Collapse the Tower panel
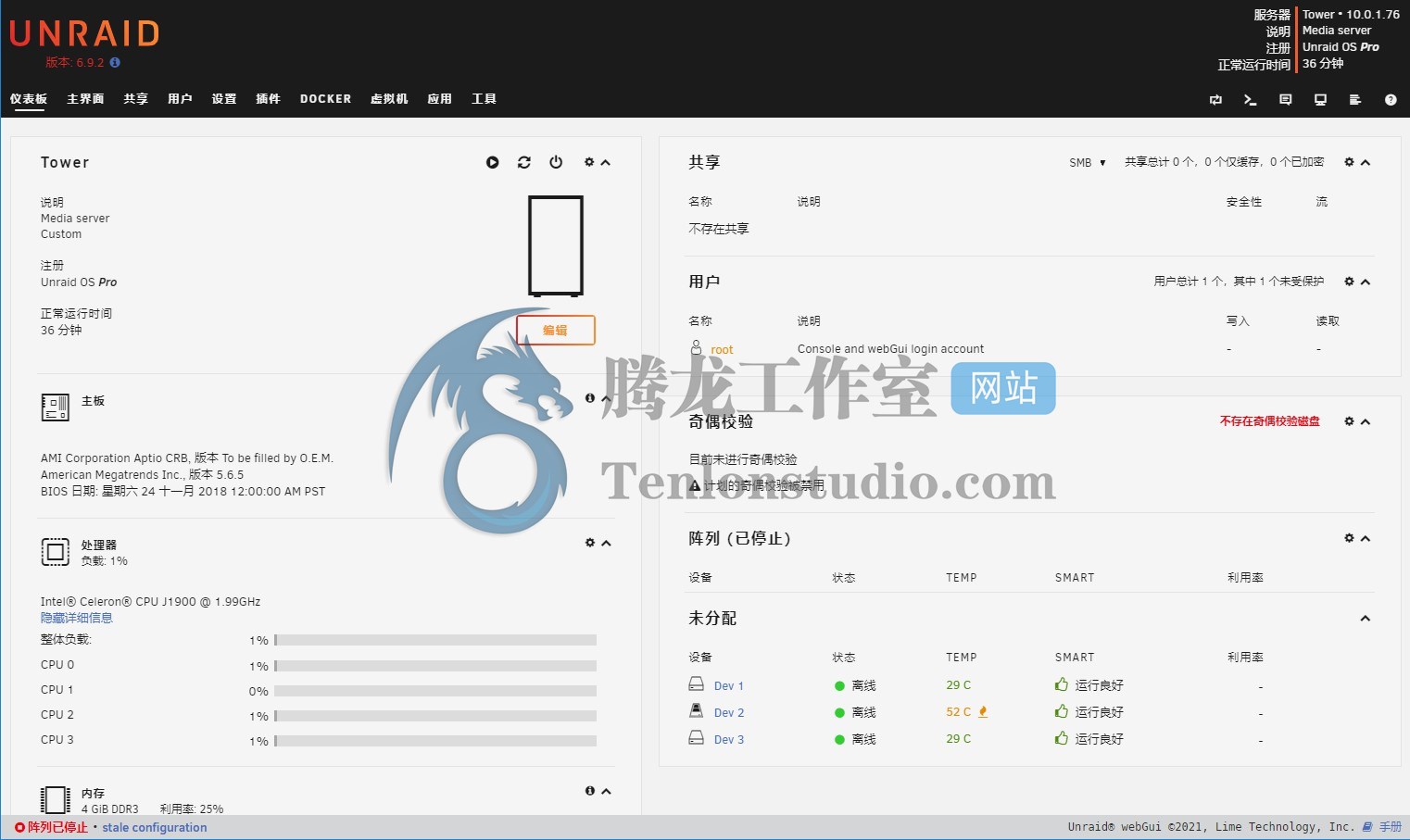 (606, 163)
